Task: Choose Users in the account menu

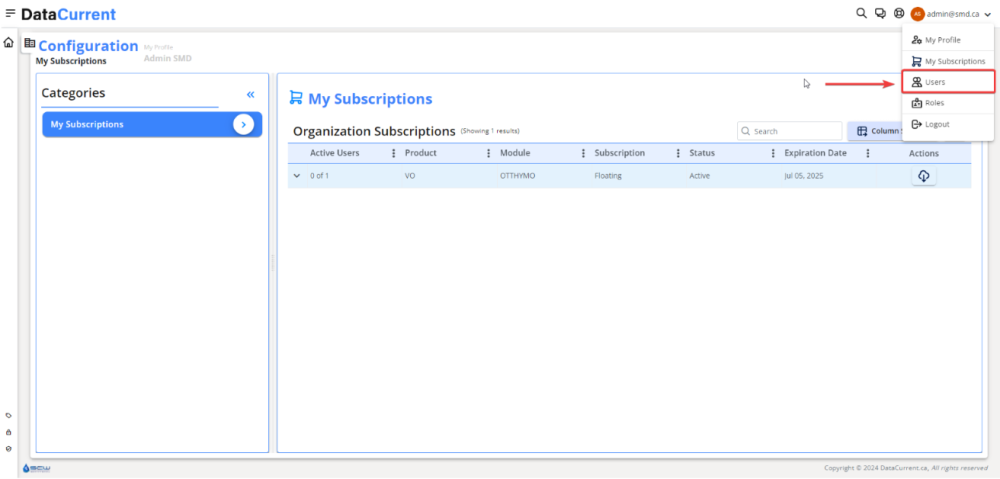Action: coord(948,82)
